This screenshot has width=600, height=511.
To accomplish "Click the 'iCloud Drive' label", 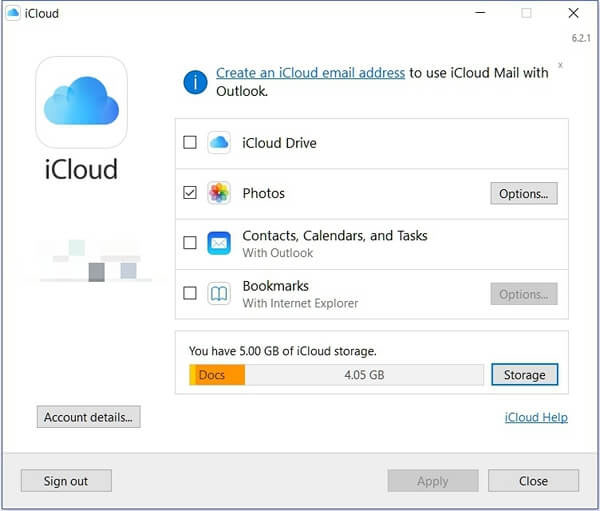I will 279,143.
